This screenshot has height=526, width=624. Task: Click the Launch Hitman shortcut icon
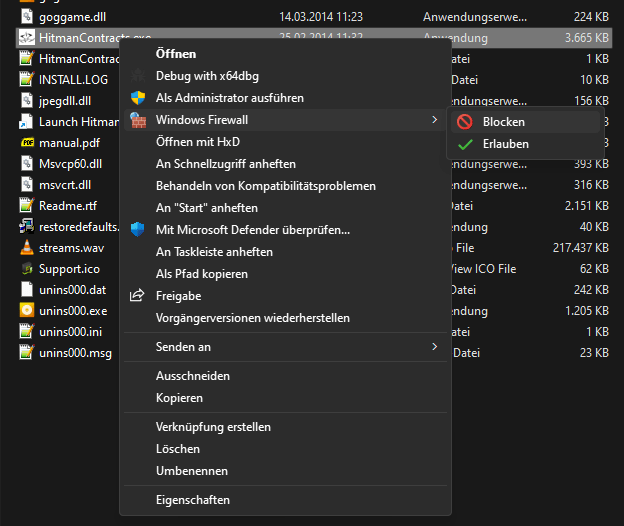(x=26, y=122)
